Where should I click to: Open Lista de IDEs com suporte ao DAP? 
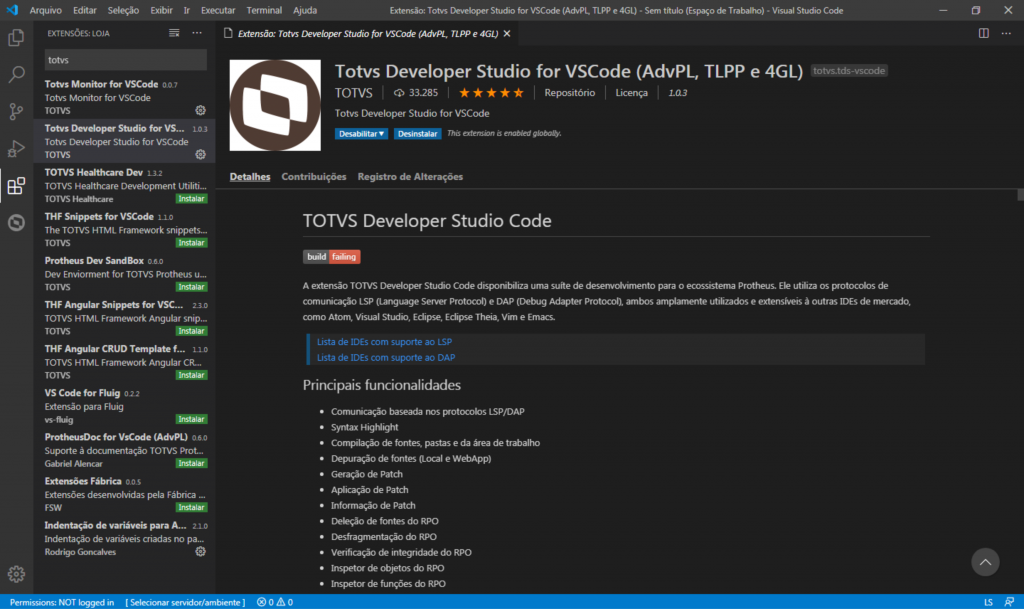click(x=386, y=357)
